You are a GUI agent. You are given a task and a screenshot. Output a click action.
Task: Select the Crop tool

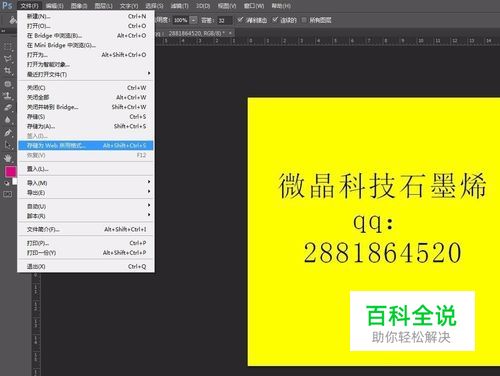click(8, 71)
